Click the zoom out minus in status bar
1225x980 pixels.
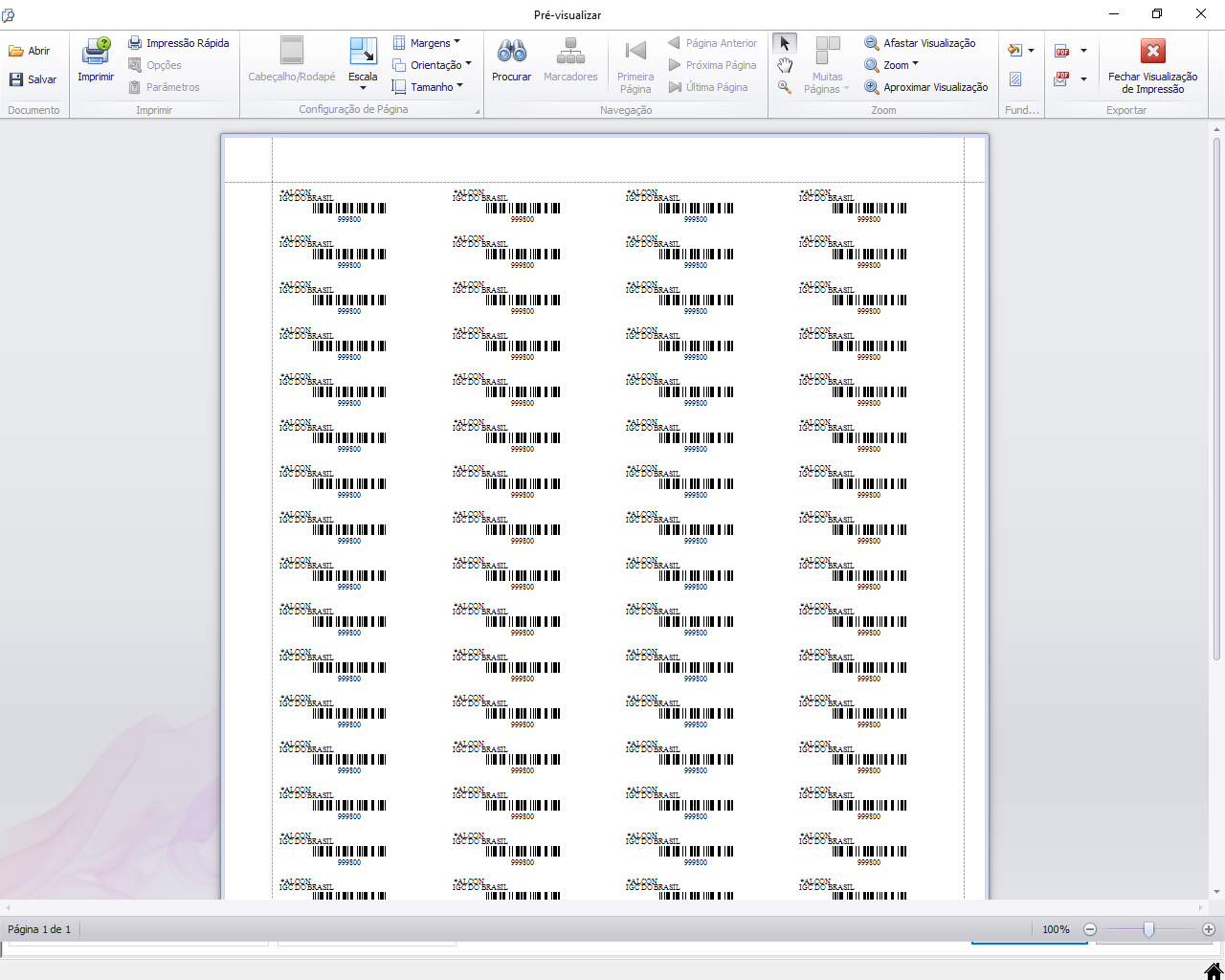click(x=1090, y=929)
